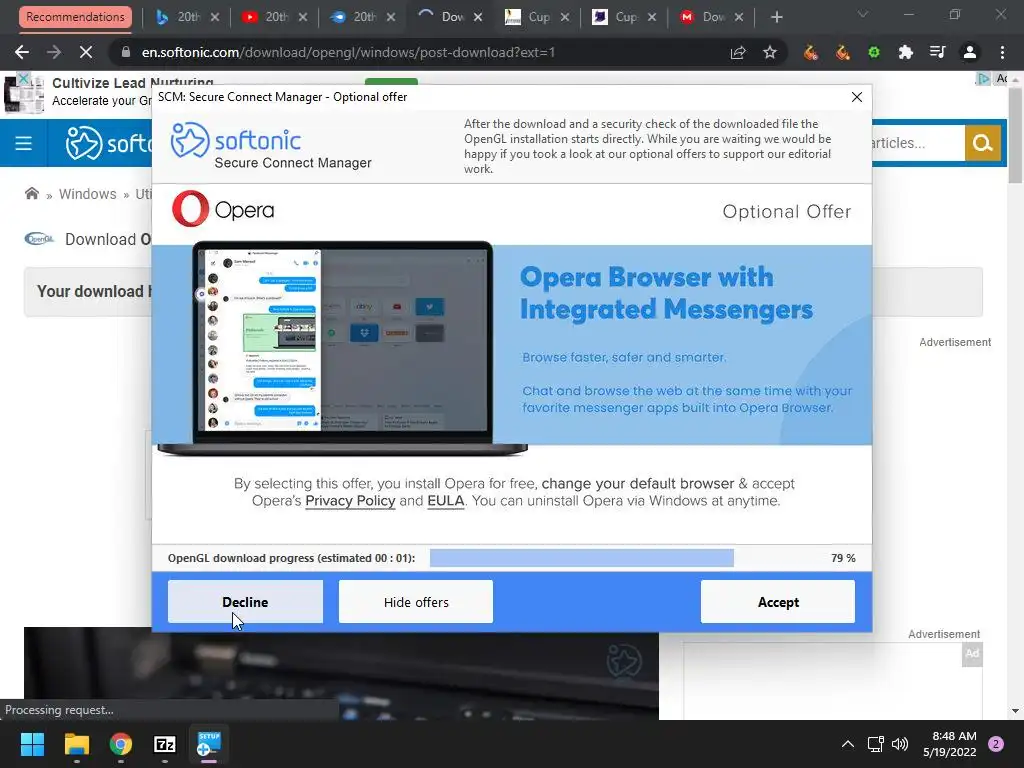Screen dimensions: 1024x768
Task: Go back in Chrome
Action: coord(22,52)
